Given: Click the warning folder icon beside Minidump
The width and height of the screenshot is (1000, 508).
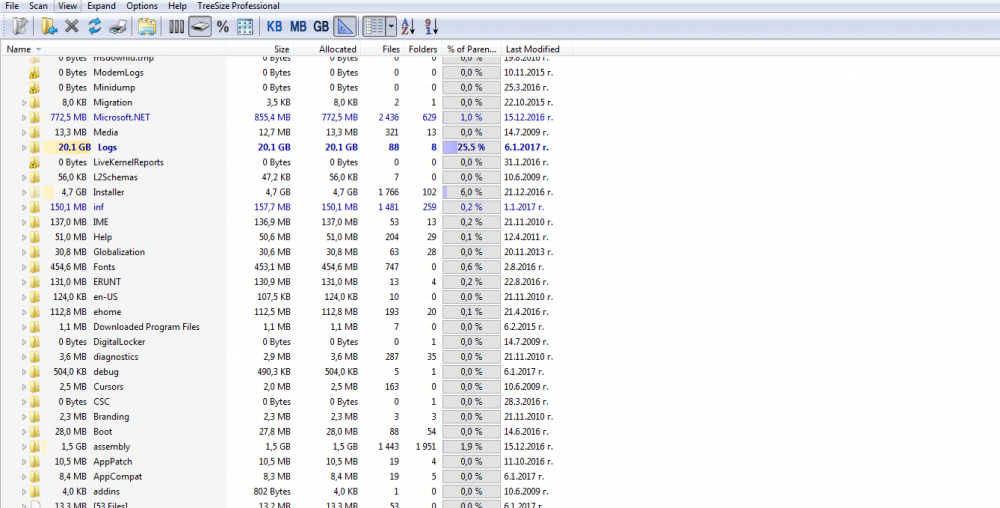Looking at the screenshot, I should pos(34,87).
